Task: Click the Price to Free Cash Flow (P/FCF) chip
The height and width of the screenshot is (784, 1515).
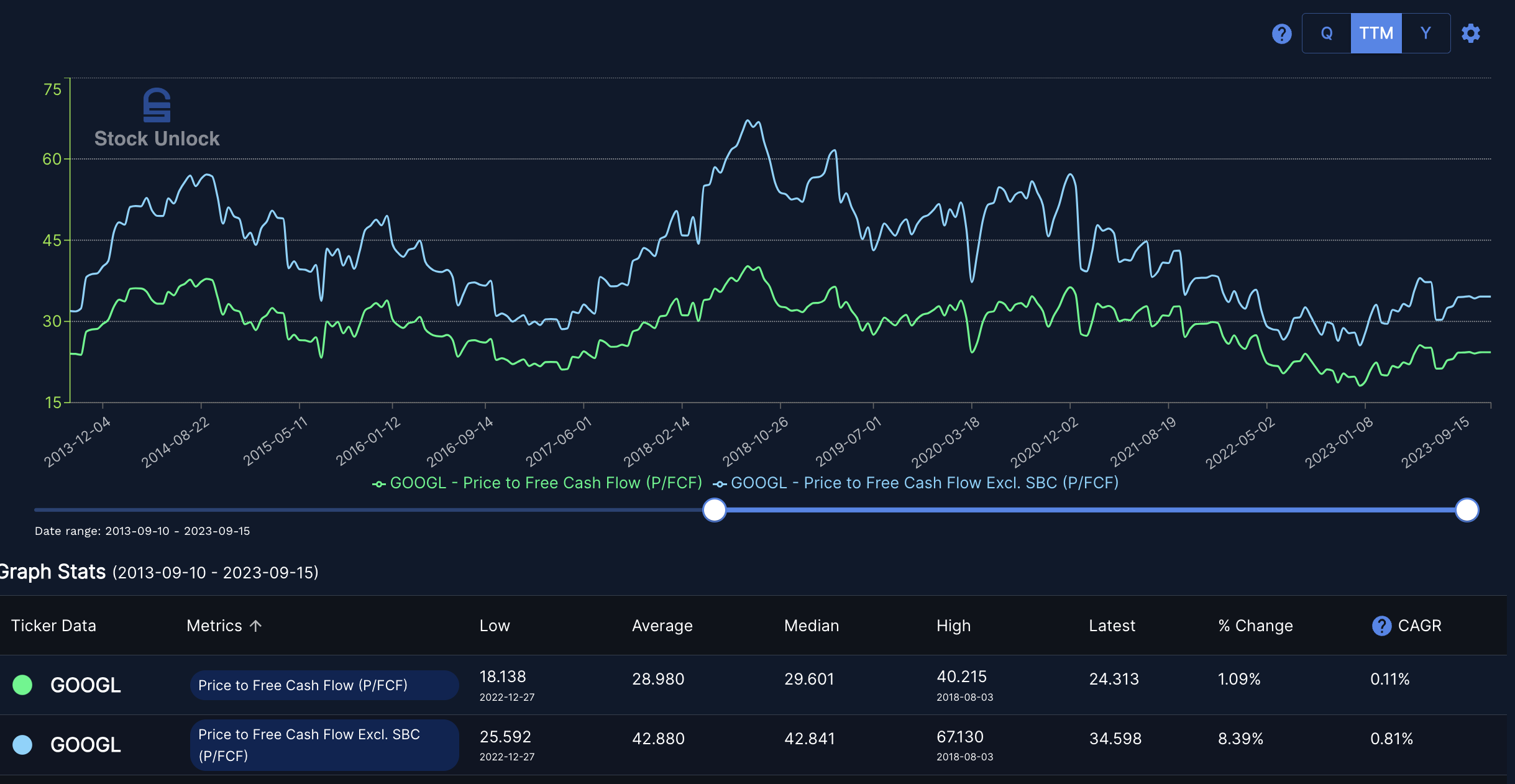Action: tap(324, 685)
